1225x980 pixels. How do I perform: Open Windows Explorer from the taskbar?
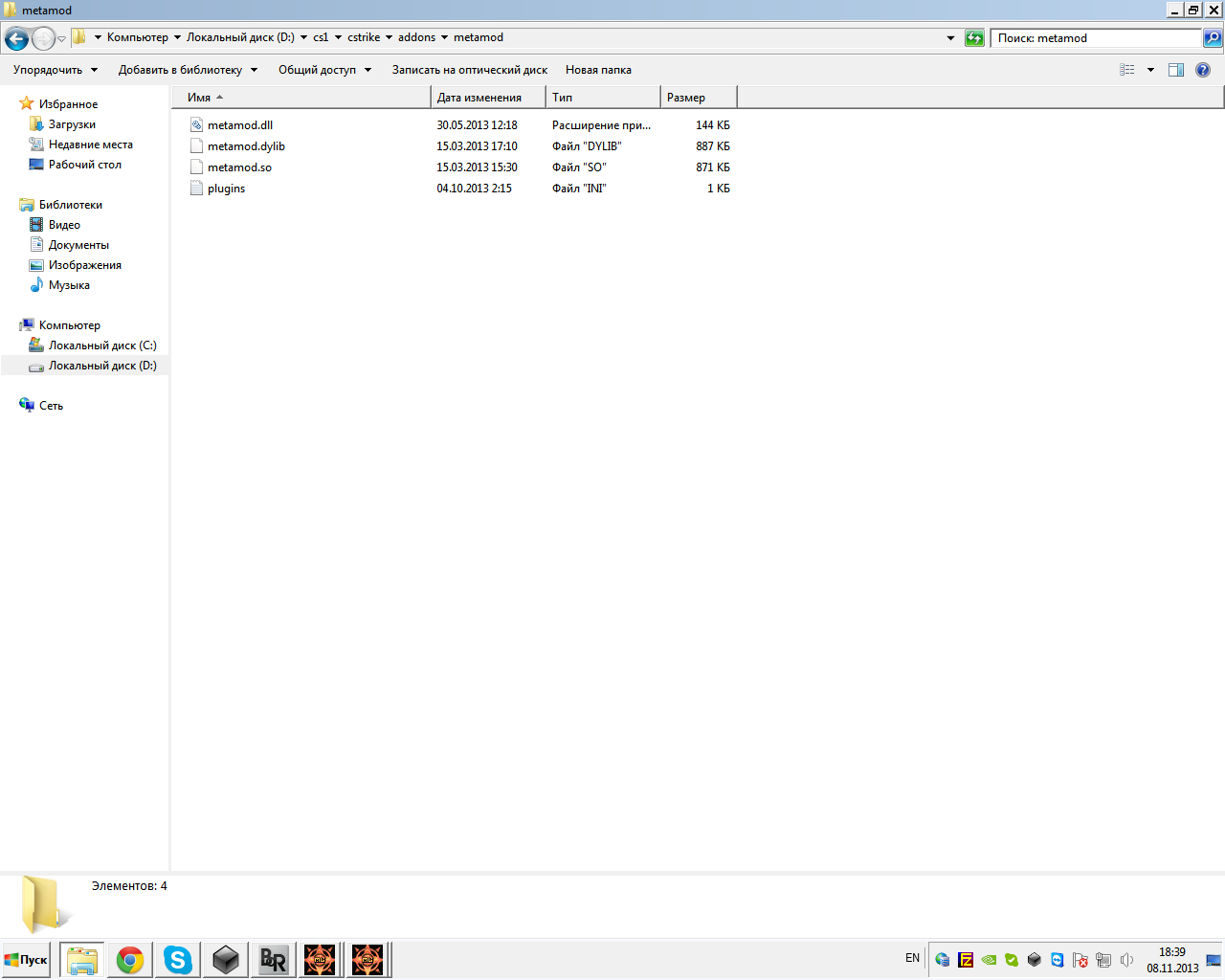[x=82, y=960]
